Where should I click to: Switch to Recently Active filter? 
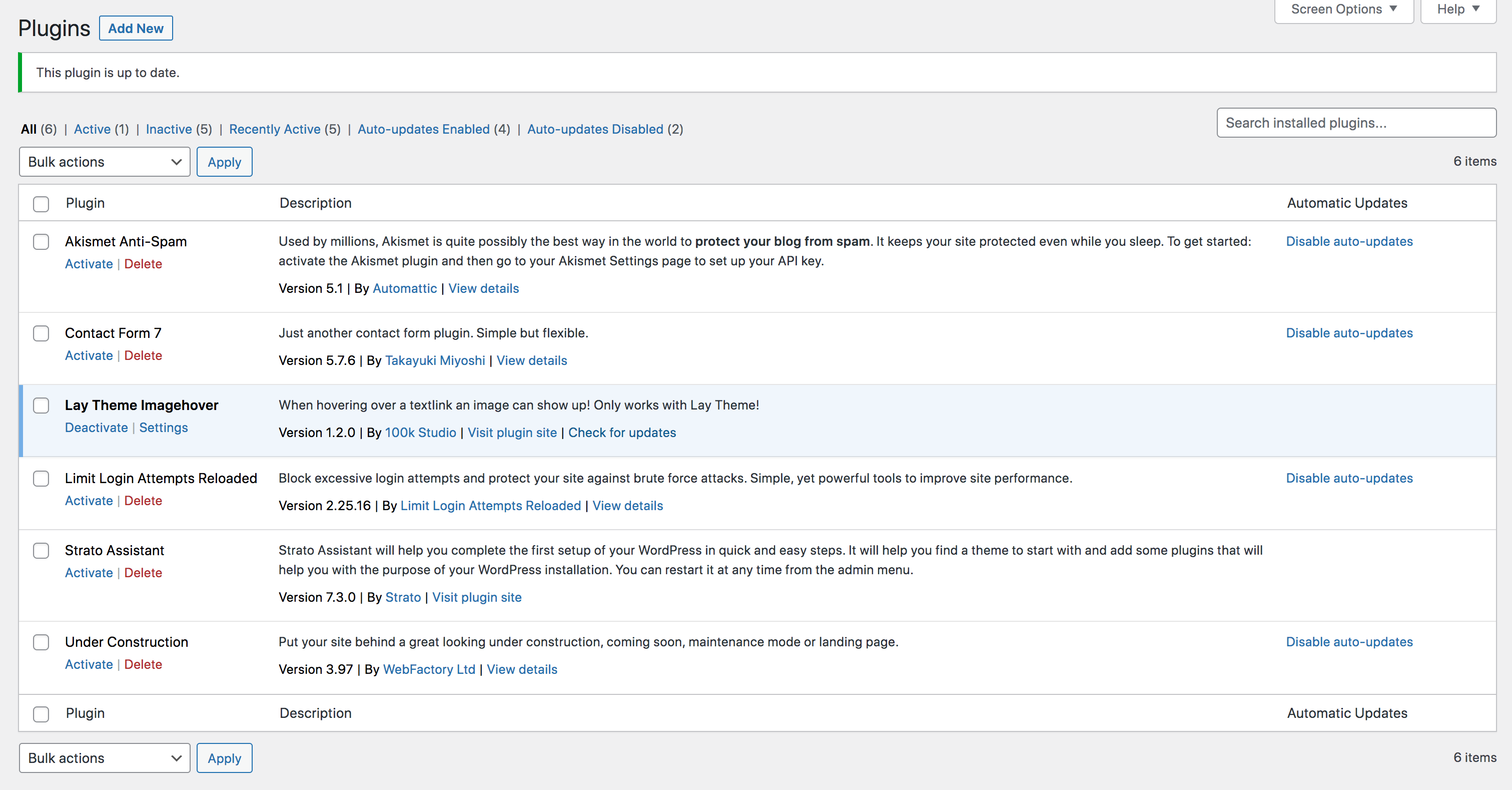point(274,129)
